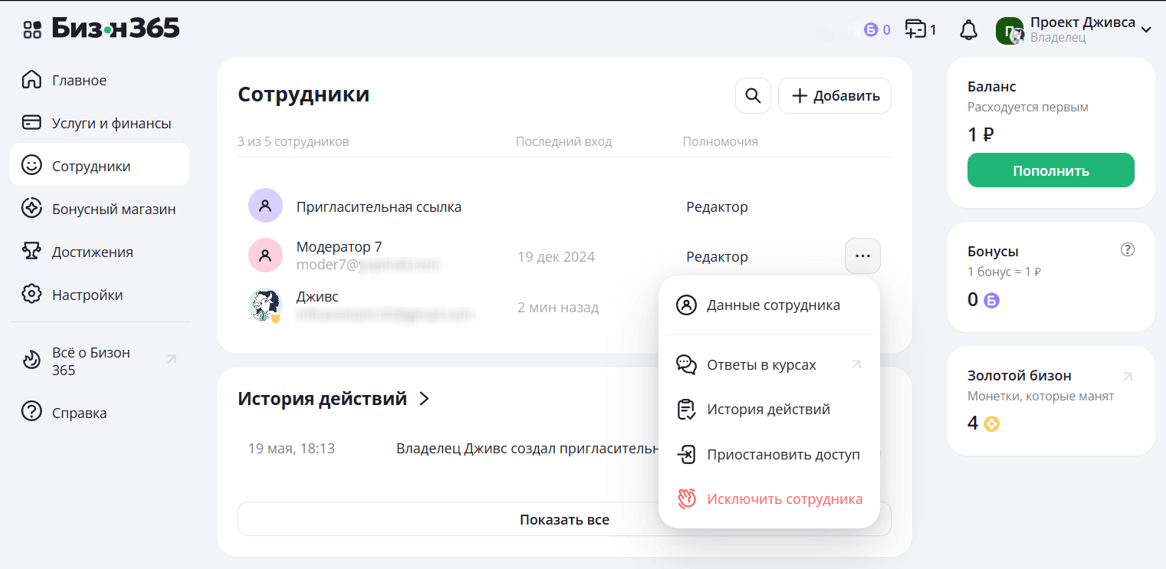Click the notification bell icon
The width and height of the screenshot is (1166, 569).
pyautogui.click(x=968, y=30)
